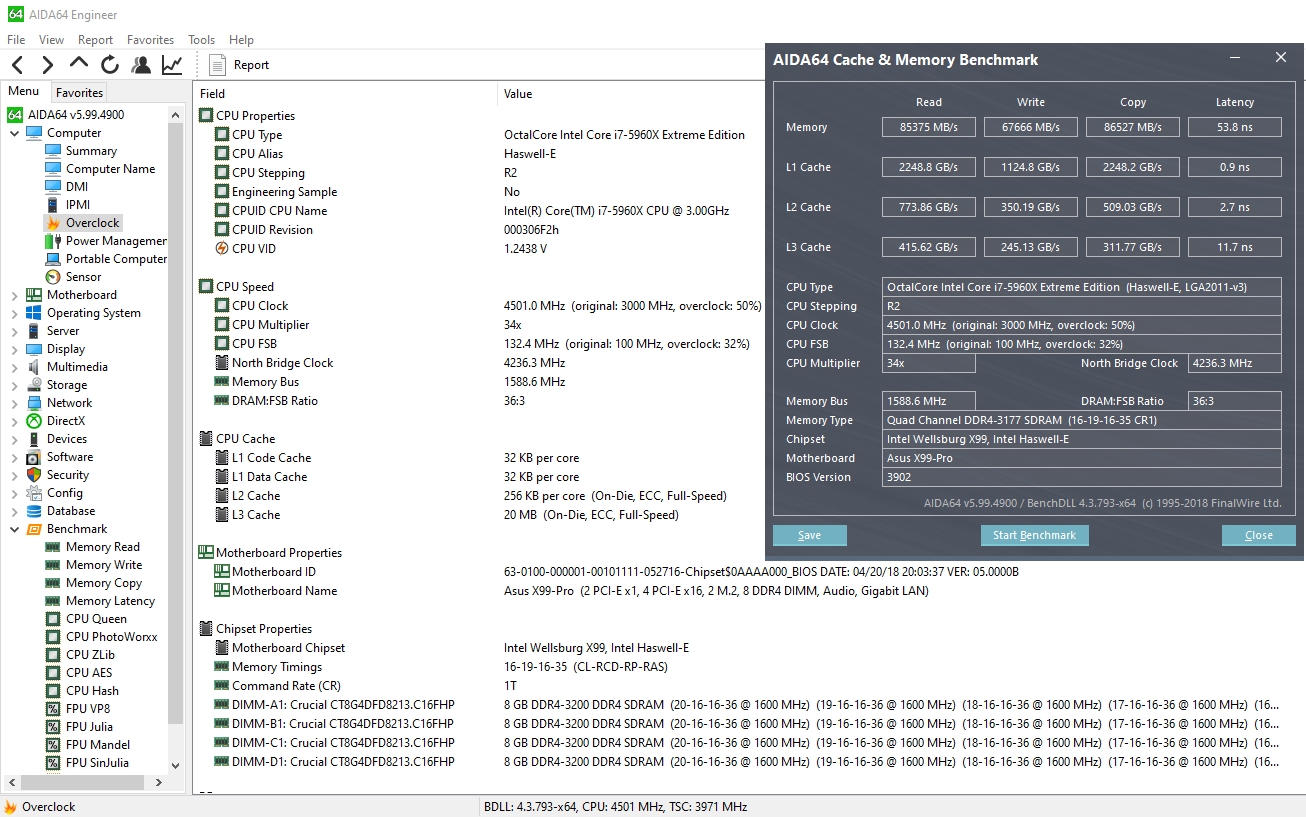The width and height of the screenshot is (1306, 817).
Task: Select CPU Queen benchmark
Action: (x=96, y=619)
